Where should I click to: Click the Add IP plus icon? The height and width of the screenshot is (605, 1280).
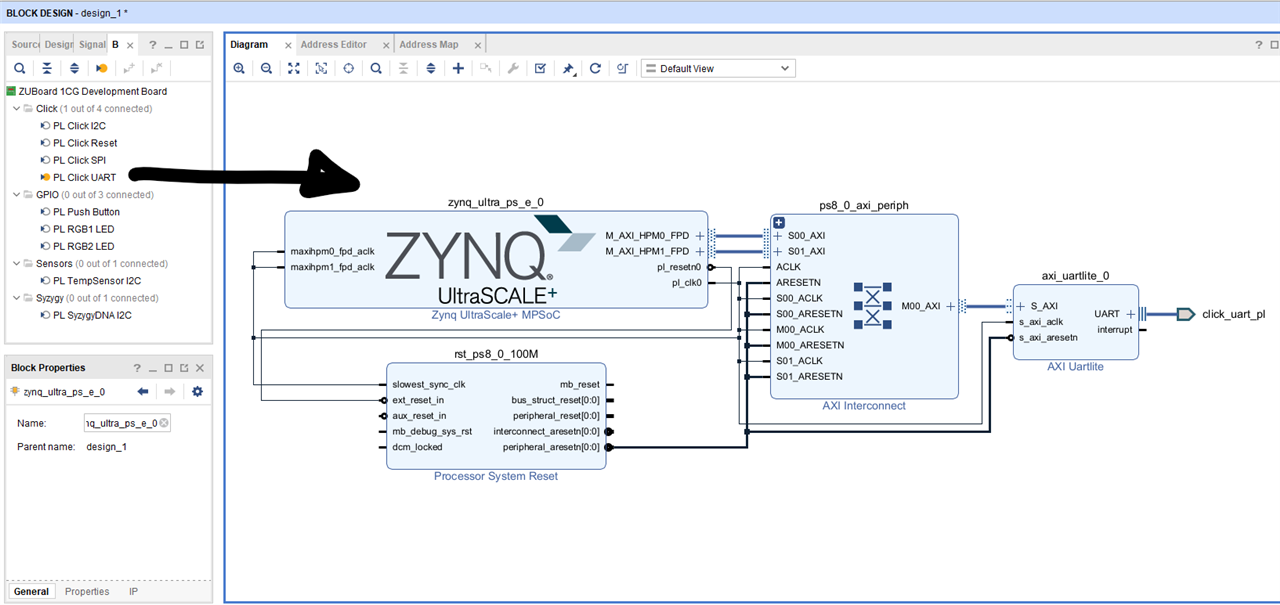pyautogui.click(x=458, y=69)
